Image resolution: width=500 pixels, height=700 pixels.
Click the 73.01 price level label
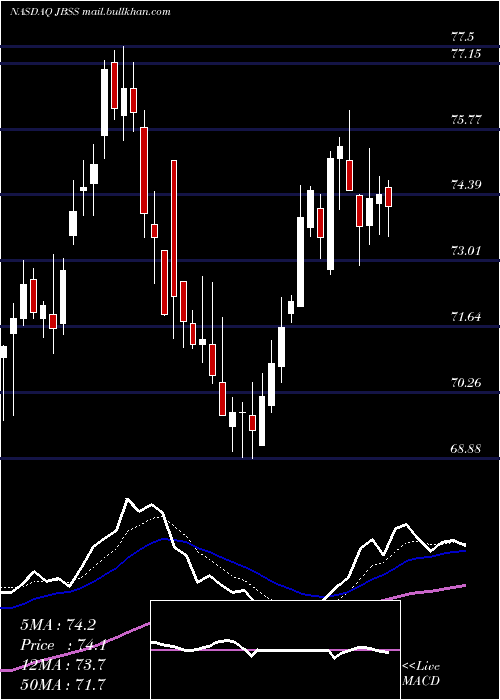pos(466,250)
